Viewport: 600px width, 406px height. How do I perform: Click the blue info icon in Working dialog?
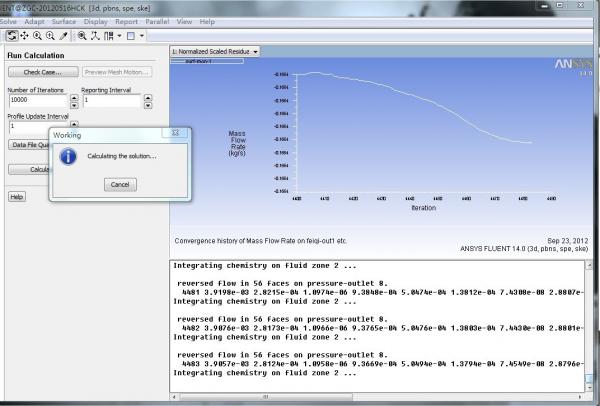(68, 157)
